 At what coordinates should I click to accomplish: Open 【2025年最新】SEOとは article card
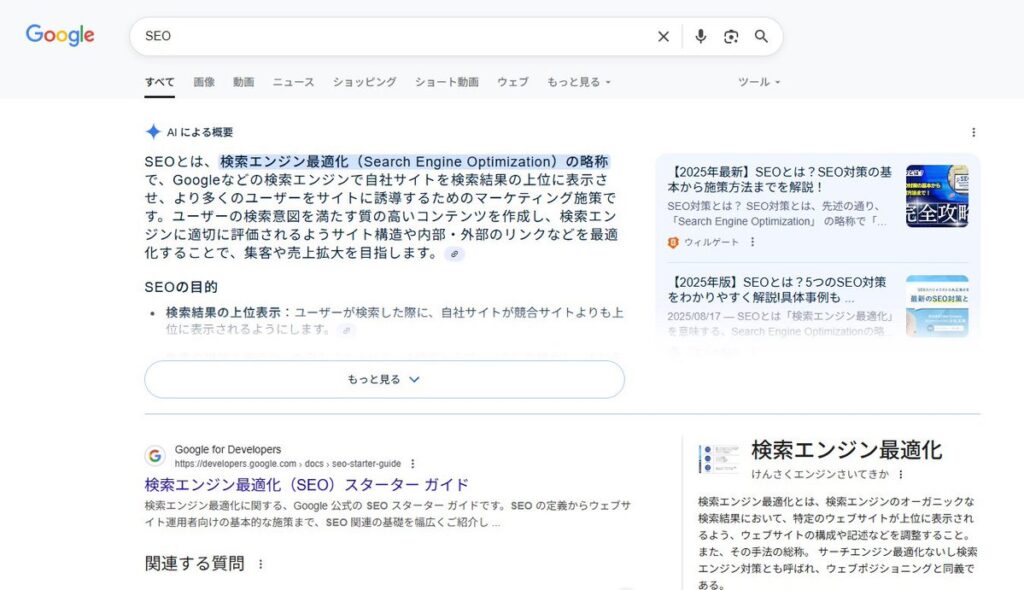click(x=765, y=180)
